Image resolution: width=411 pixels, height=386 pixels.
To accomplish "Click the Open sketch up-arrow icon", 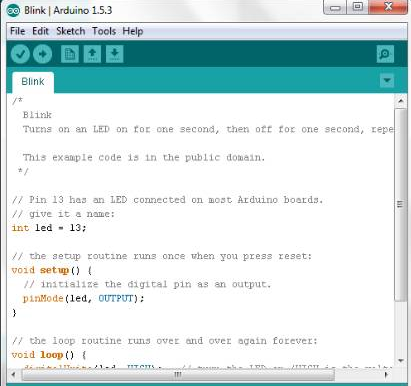I will tap(92, 54).
